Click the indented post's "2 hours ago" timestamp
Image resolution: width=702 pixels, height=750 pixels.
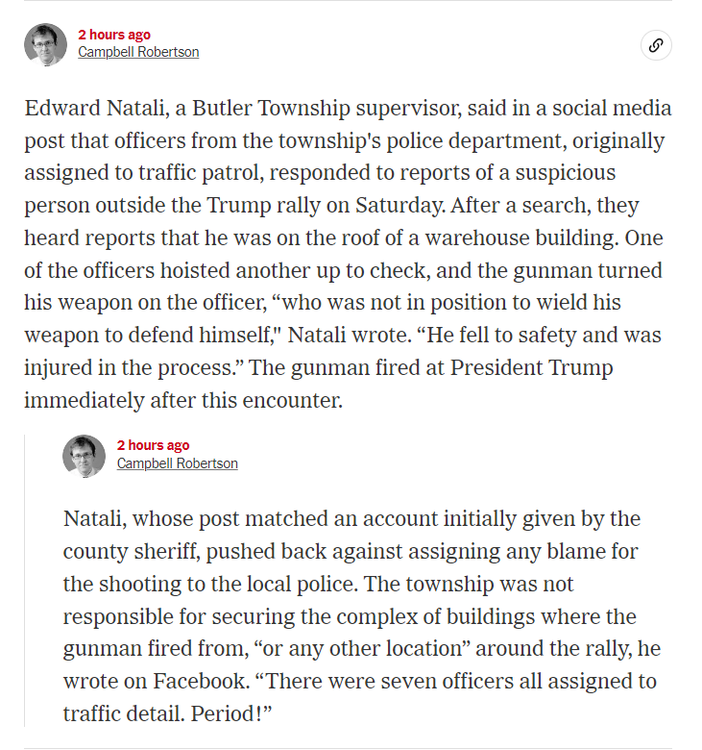(153, 446)
